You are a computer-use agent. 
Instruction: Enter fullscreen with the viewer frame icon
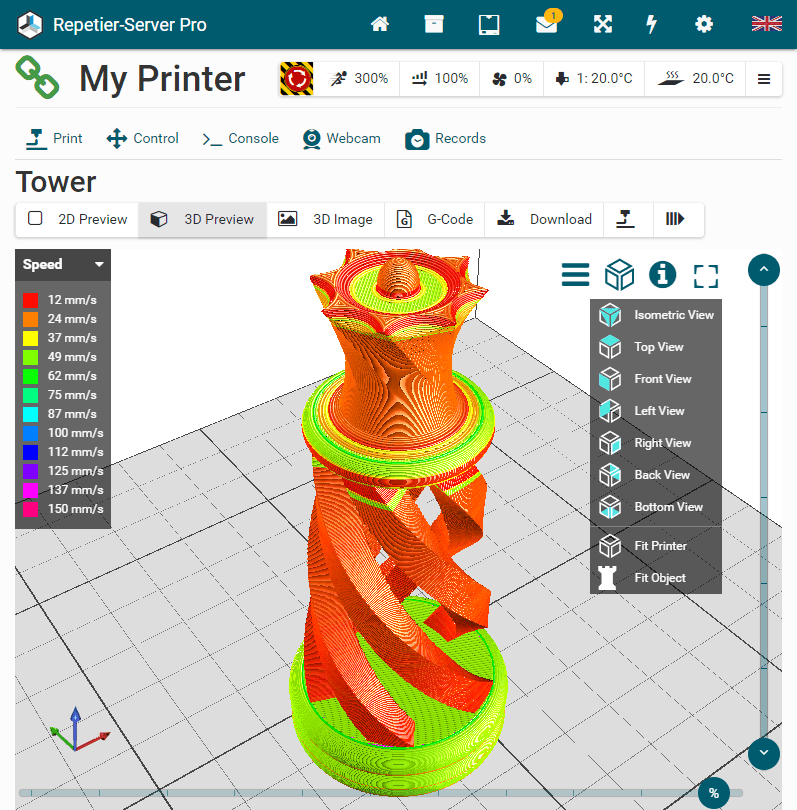tap(706, 275)
